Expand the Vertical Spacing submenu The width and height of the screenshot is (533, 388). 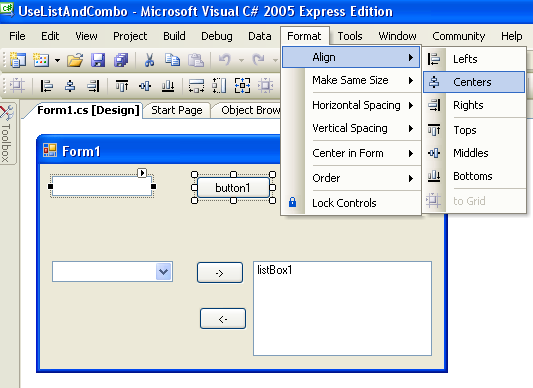point(351,129)
